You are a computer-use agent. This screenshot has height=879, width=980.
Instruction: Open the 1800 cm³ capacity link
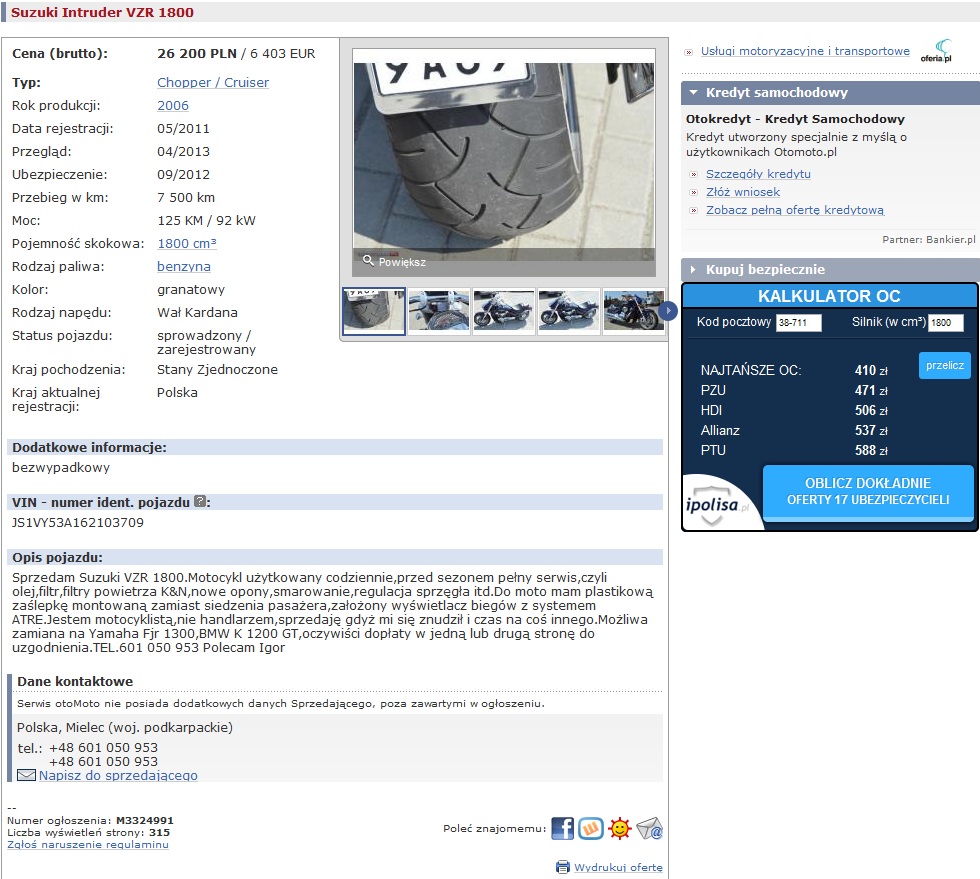pyautogui.click(x=187, y=243)
